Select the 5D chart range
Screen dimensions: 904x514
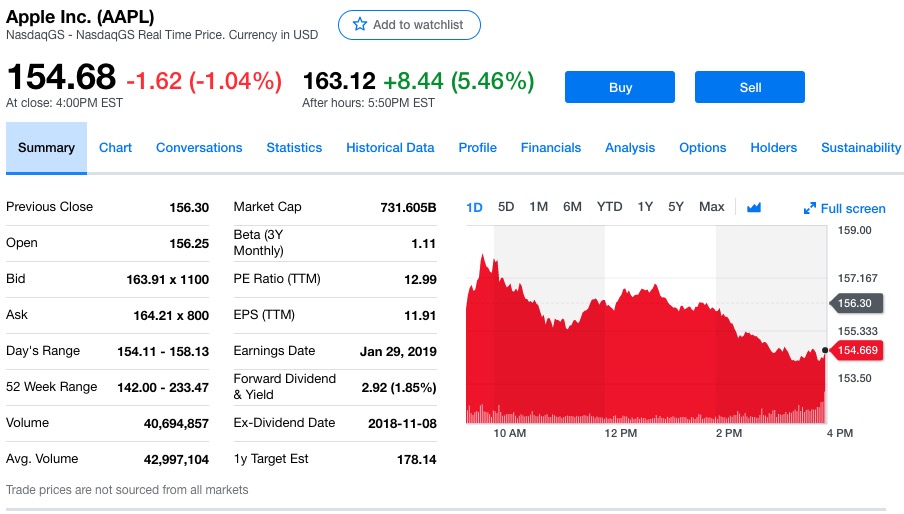click(506, 206)
